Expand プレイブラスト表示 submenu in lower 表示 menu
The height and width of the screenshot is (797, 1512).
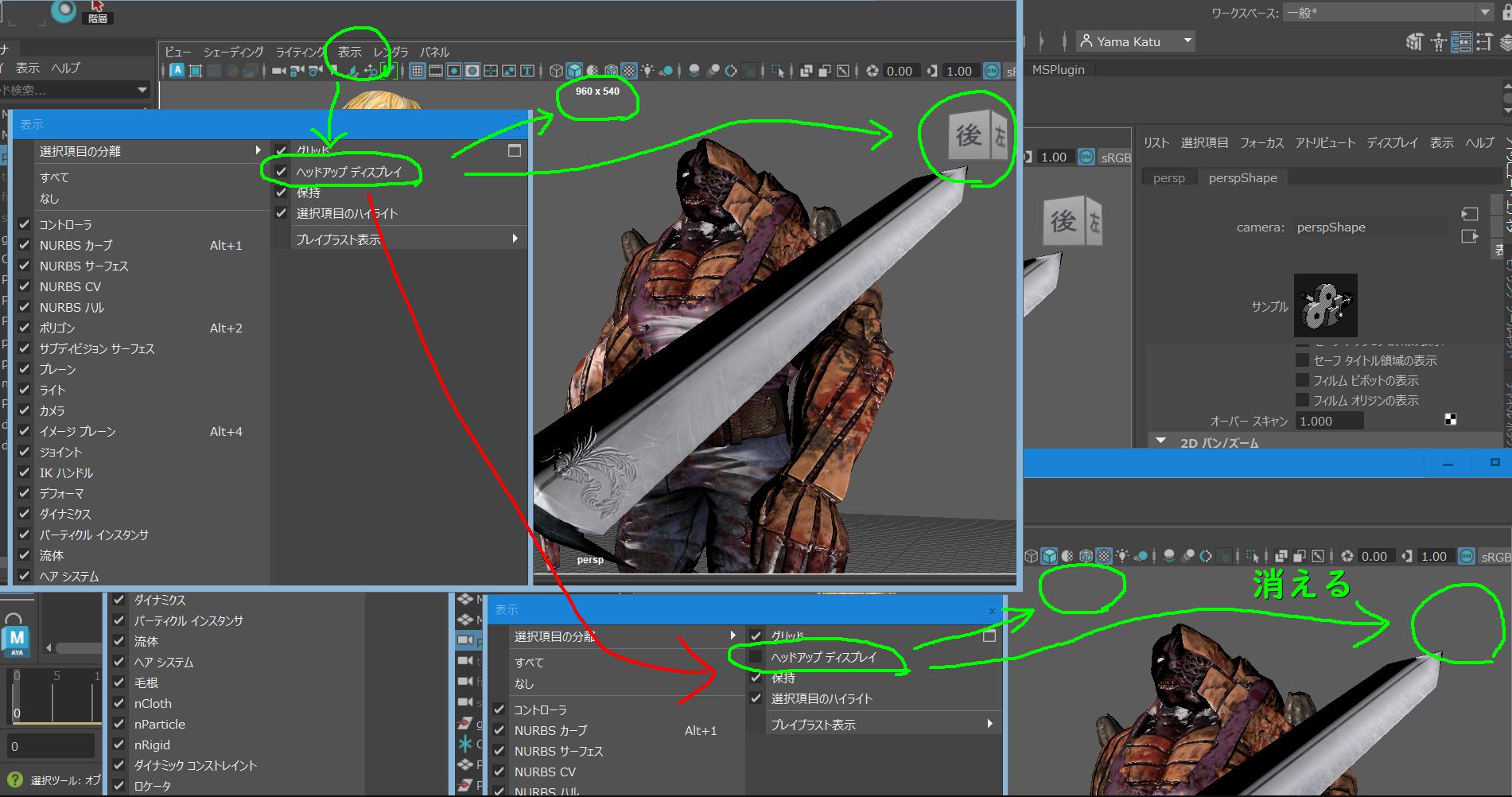click(883, 725)
